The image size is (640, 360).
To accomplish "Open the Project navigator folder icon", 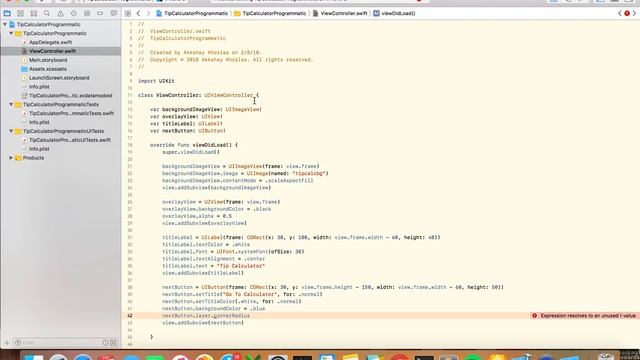I will point(7,13).
